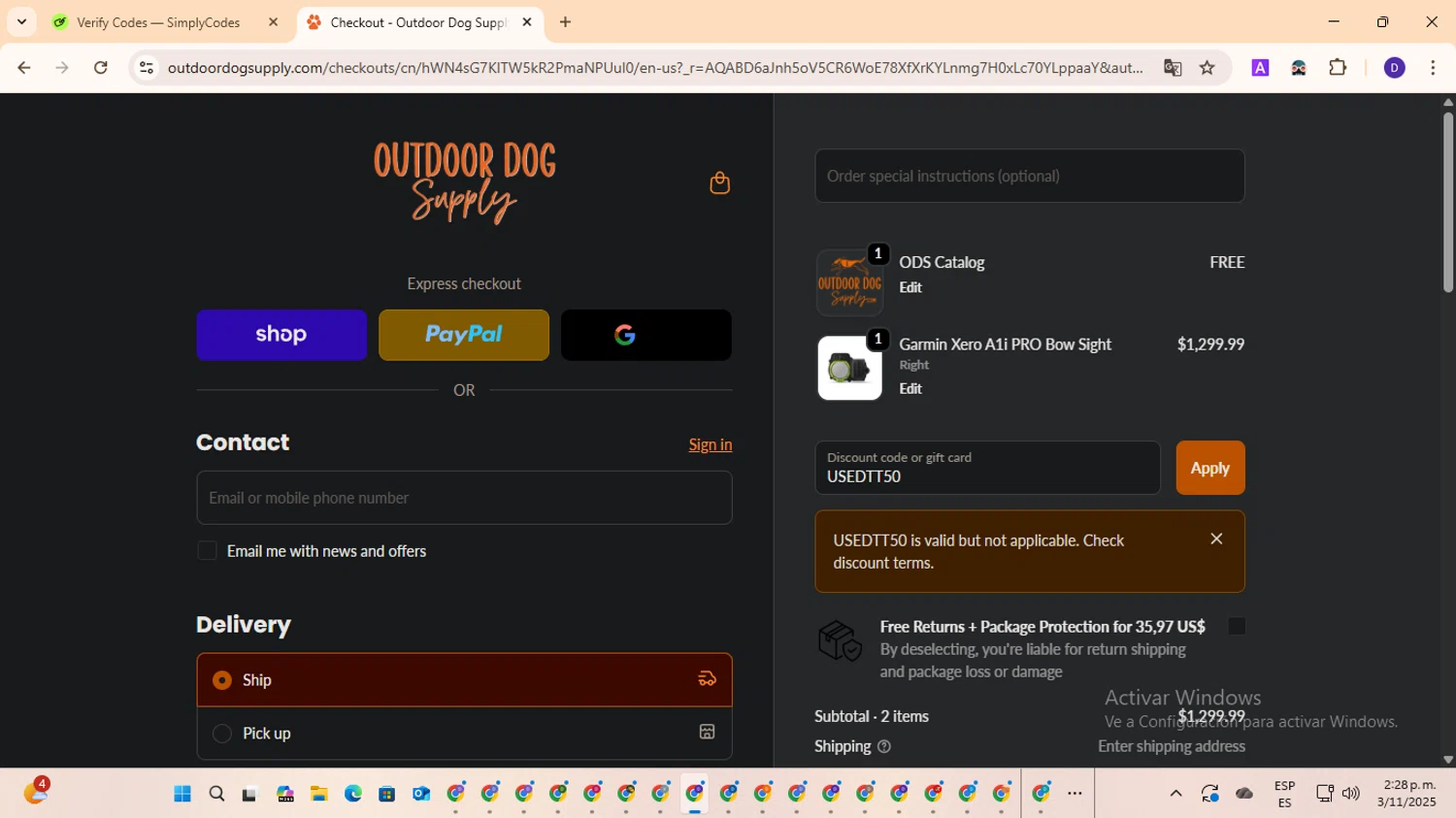The image size is (1456, 818).
Task: Open the tab search dropdown arrow
Action: (x=21, y=21)
